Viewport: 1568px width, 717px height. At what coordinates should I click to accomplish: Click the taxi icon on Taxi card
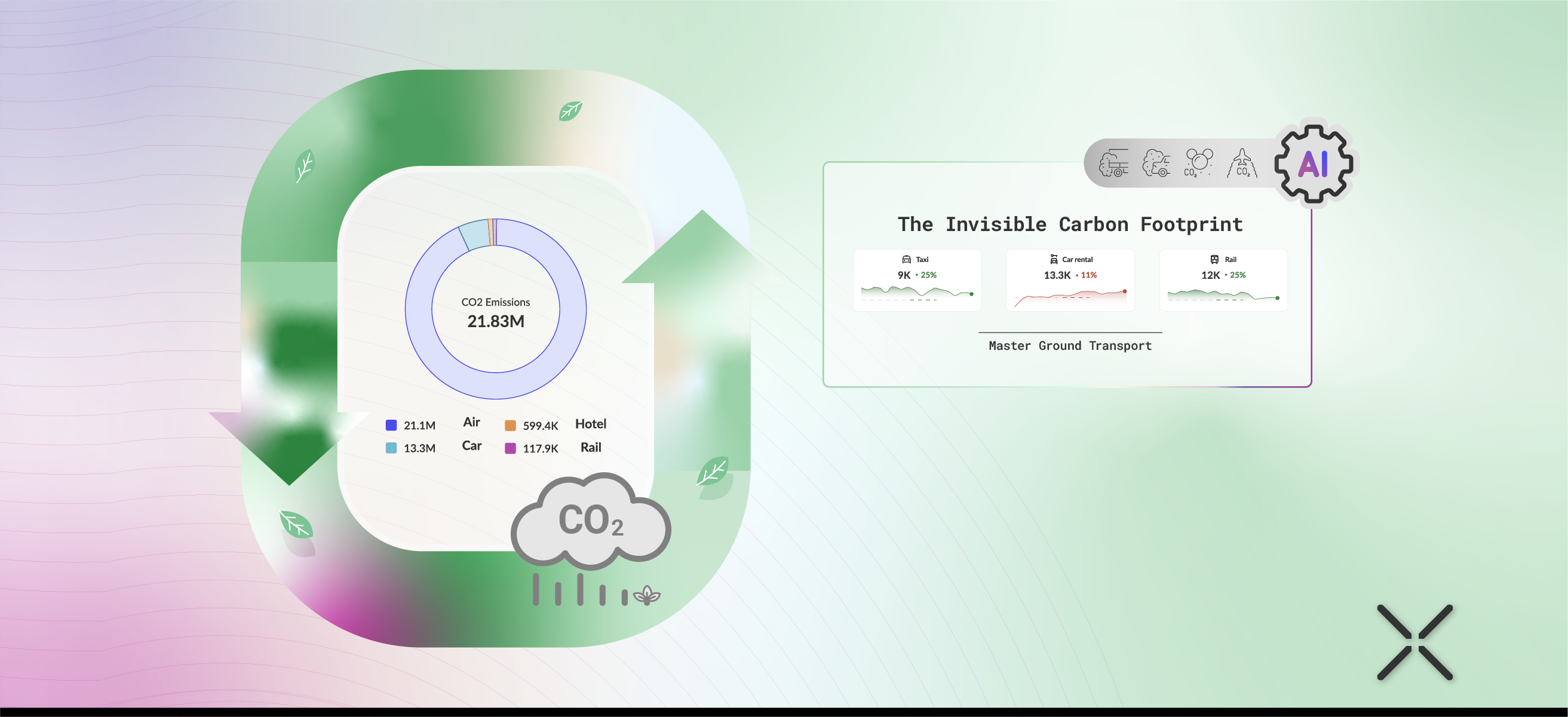pyautogui.click(x=906, y=260)
